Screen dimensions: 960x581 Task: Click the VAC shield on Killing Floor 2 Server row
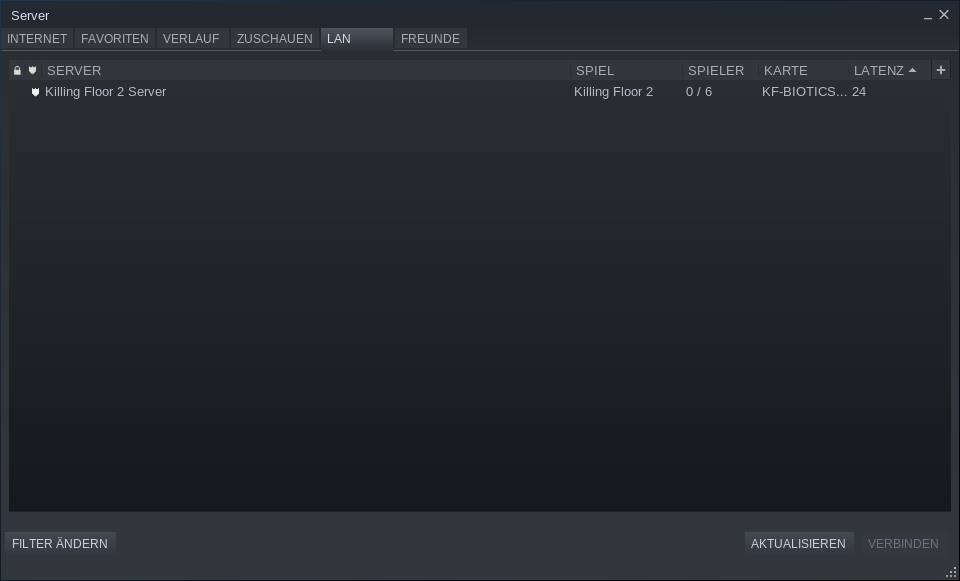[x=35, y=92]
